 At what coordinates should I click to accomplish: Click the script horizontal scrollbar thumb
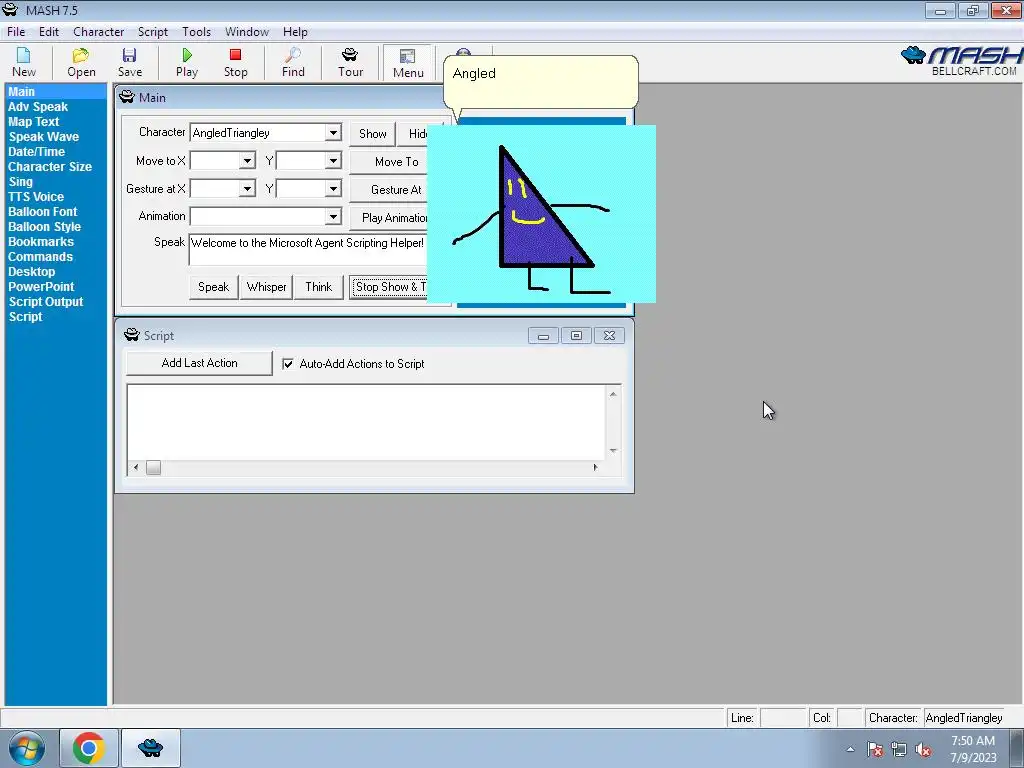pos(153,468)
